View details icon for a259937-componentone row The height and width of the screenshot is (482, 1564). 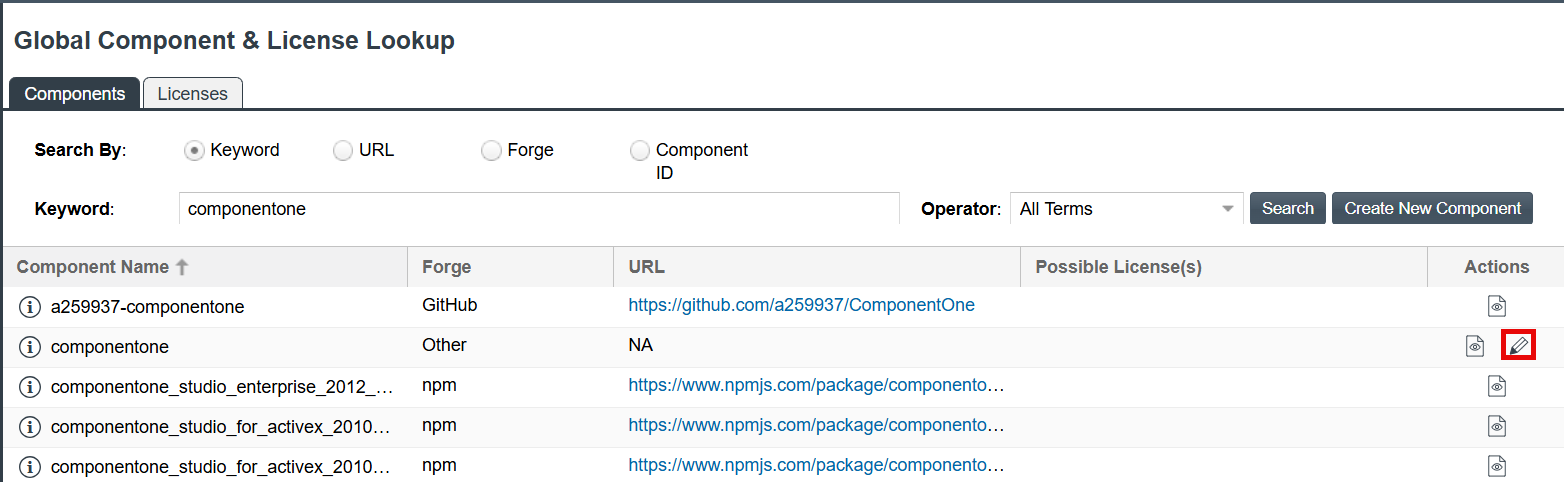tap(1496, 306)
